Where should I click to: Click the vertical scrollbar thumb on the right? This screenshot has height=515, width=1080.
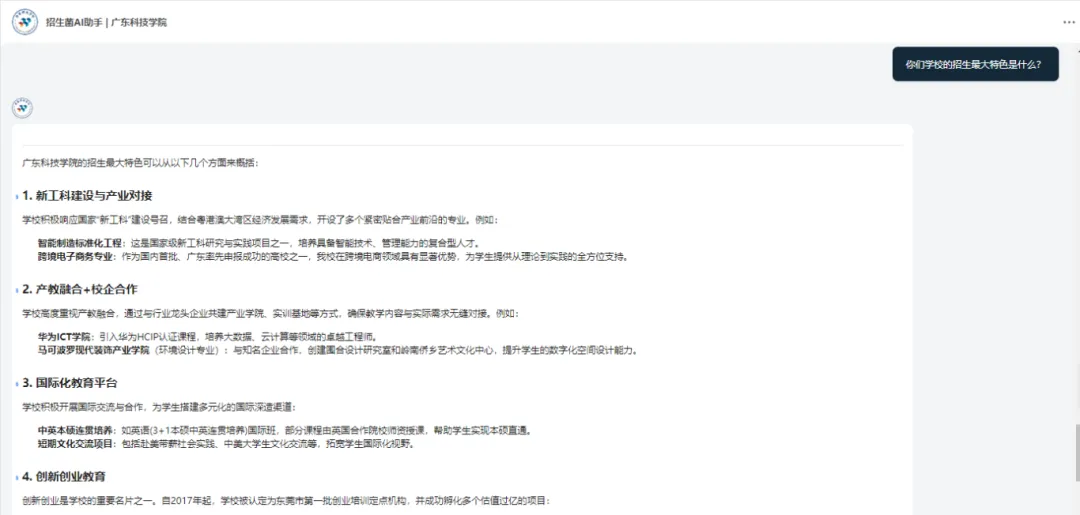point(1076,454)
